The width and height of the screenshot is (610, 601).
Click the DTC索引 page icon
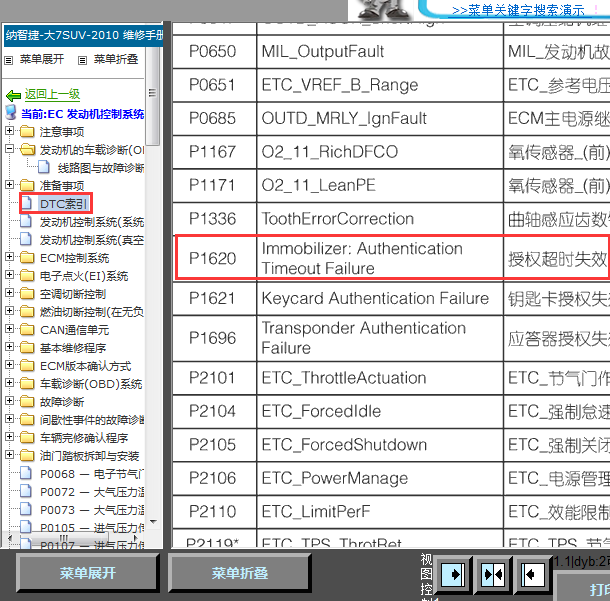[26, 203]
